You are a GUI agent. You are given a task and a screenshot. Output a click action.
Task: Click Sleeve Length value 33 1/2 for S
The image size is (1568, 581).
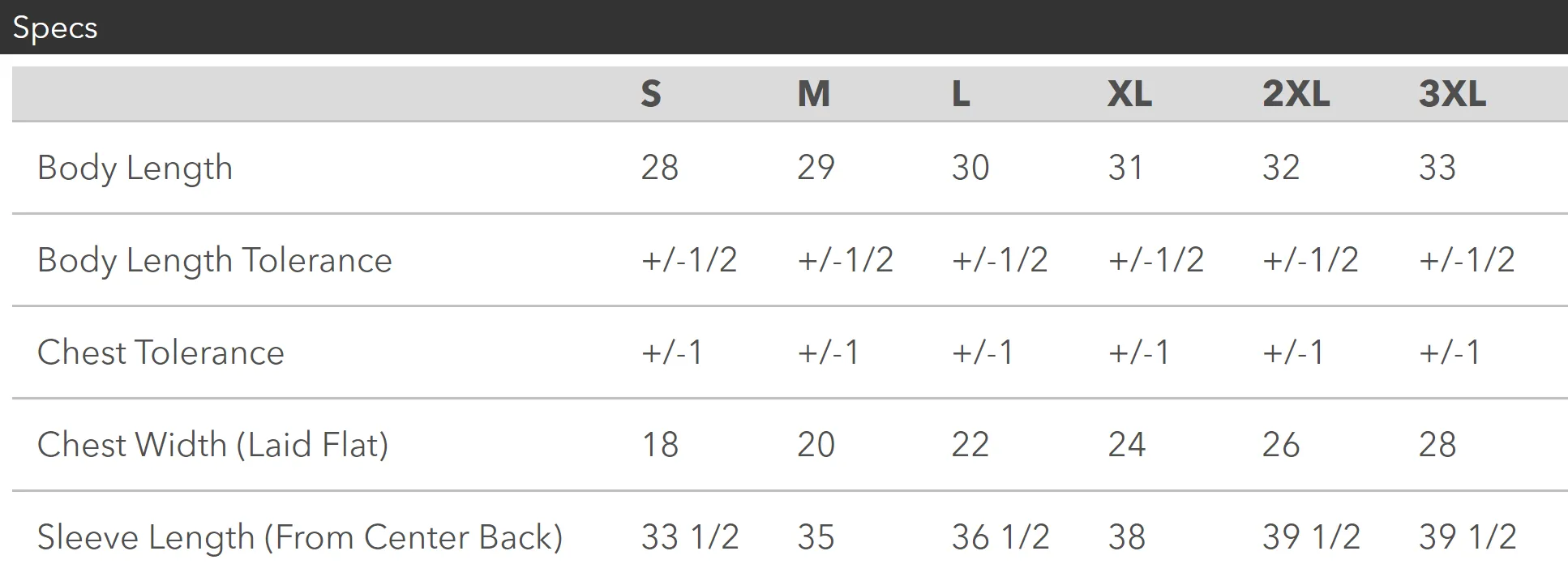click(x=690, y=537)
